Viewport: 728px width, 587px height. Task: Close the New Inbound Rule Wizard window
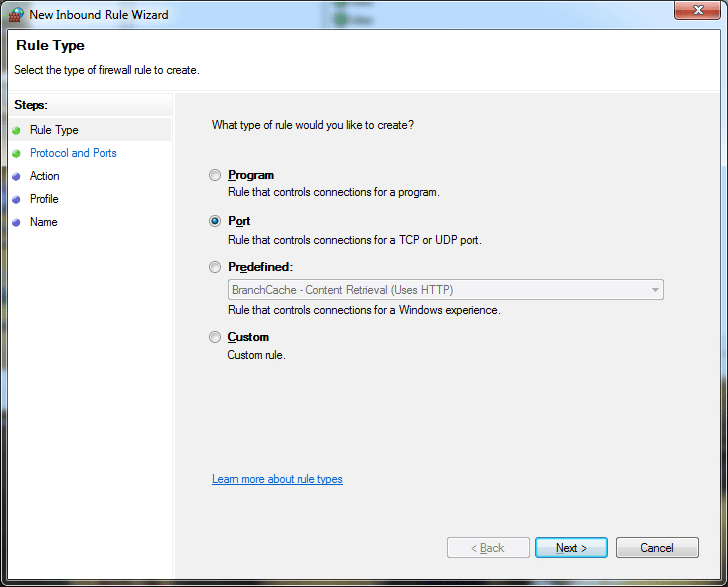tap(697, 10)
